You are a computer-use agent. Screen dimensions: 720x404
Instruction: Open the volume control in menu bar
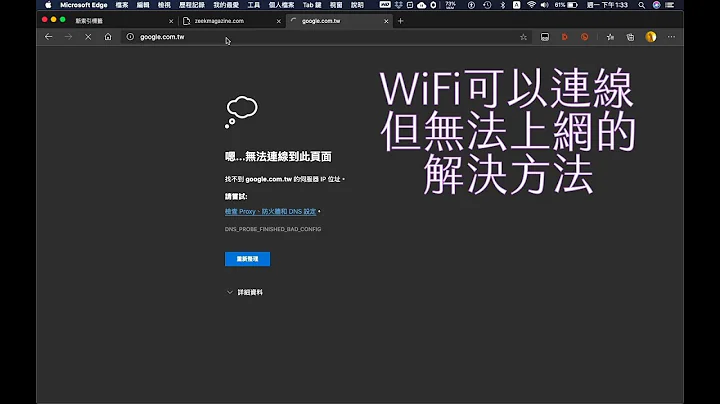(545, 5)
